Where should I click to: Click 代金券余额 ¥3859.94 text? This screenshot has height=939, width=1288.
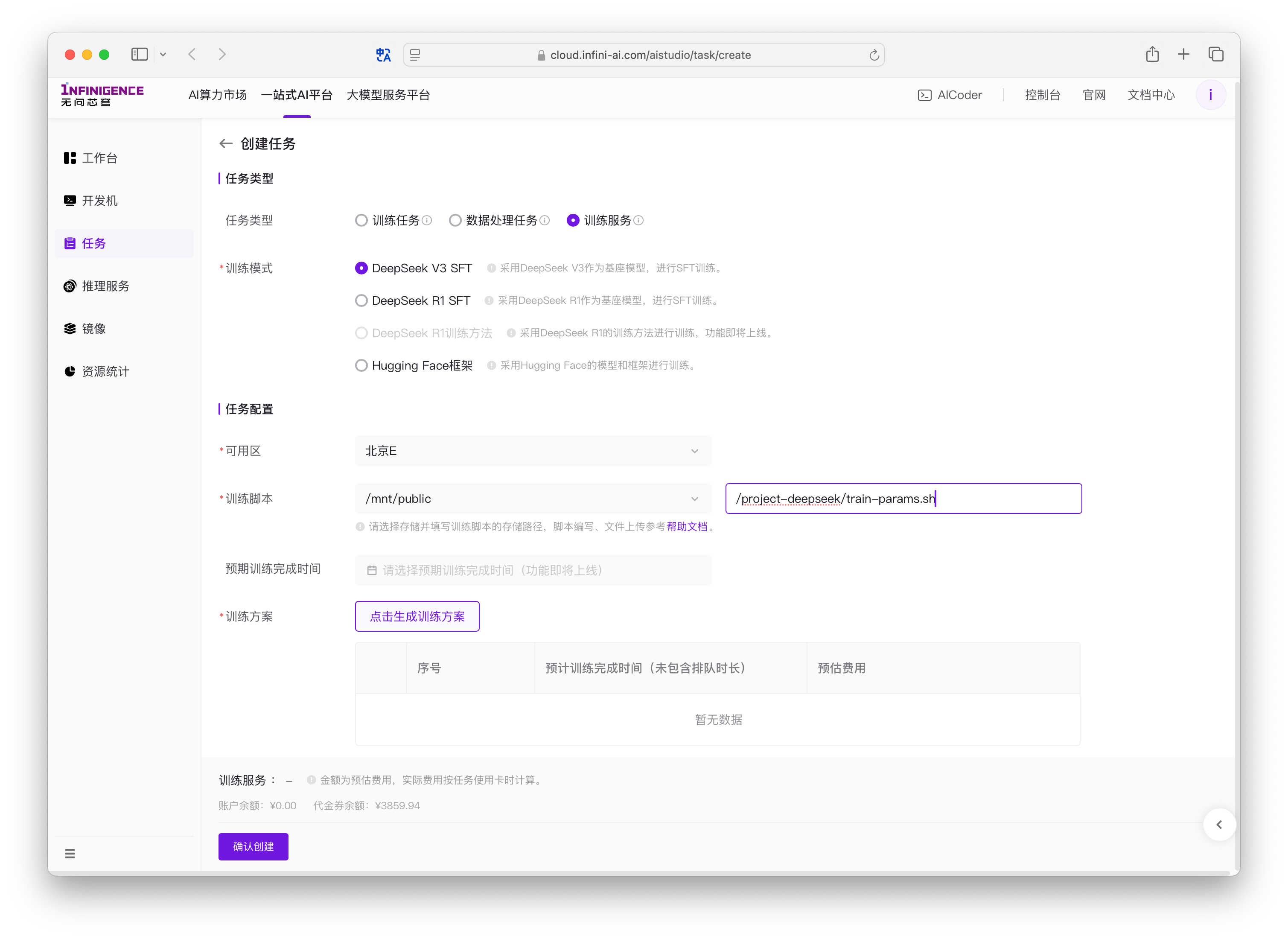(x=367, y=806)
